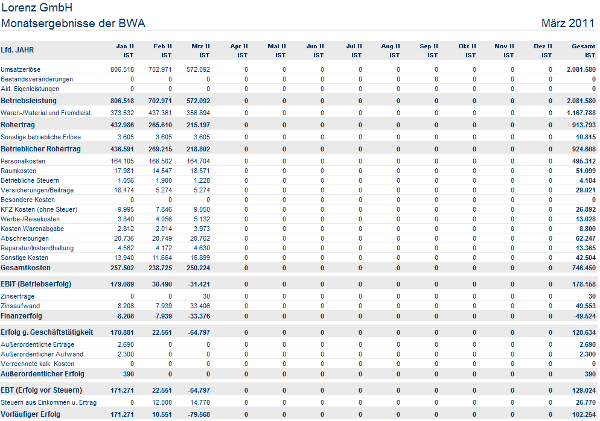The height and width of the screenshot is (421, 600).
Task: Click the 'Lfd. JAHR' header cell
Action: [x=17, y=50]
